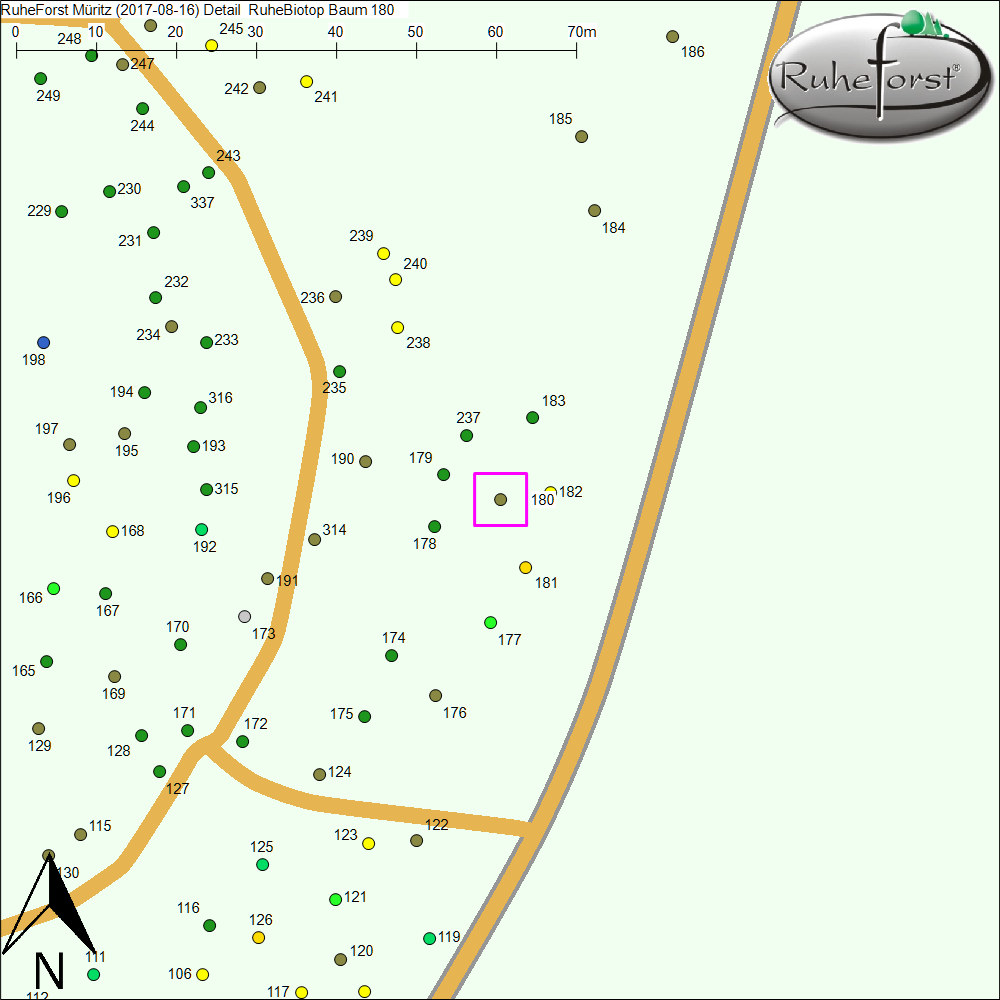Click the light green tree marker 166
This screenshot has height=1000, width=1000.
(54, 588)
